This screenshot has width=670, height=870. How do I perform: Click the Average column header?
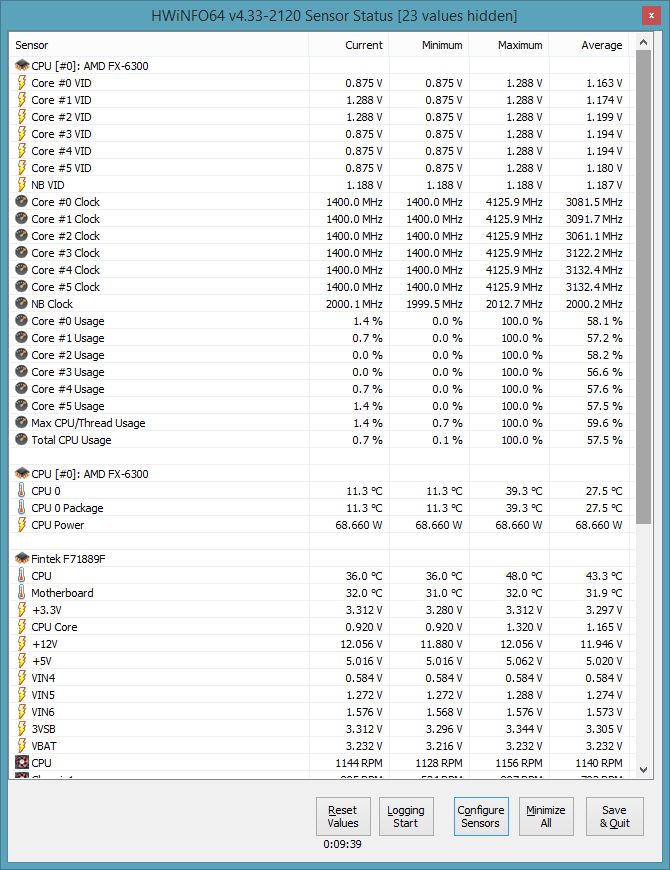click(589, 45)
